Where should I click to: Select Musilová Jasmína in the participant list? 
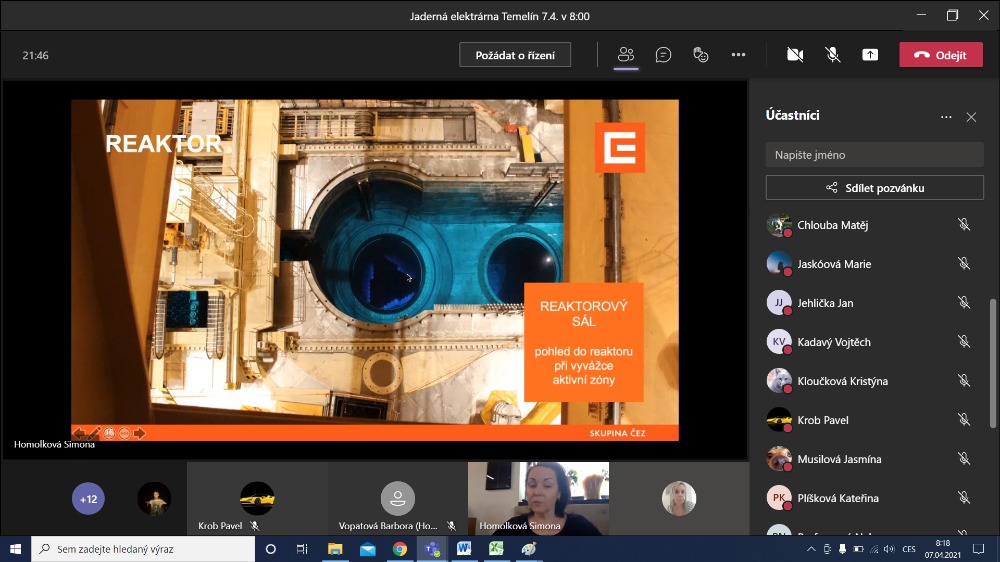[839, 459]
